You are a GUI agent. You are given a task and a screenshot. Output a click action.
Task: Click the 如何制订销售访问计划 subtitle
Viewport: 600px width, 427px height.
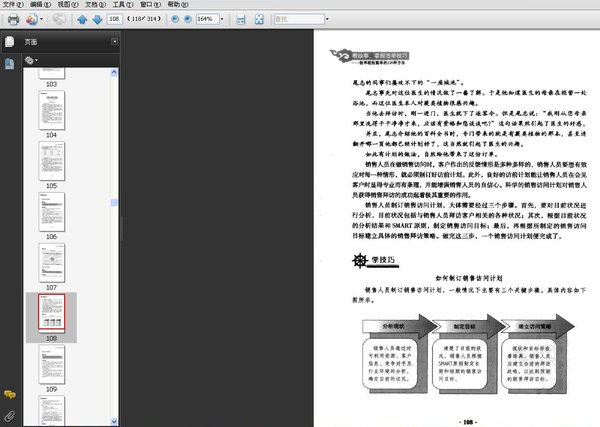click(x=469, y=278)
